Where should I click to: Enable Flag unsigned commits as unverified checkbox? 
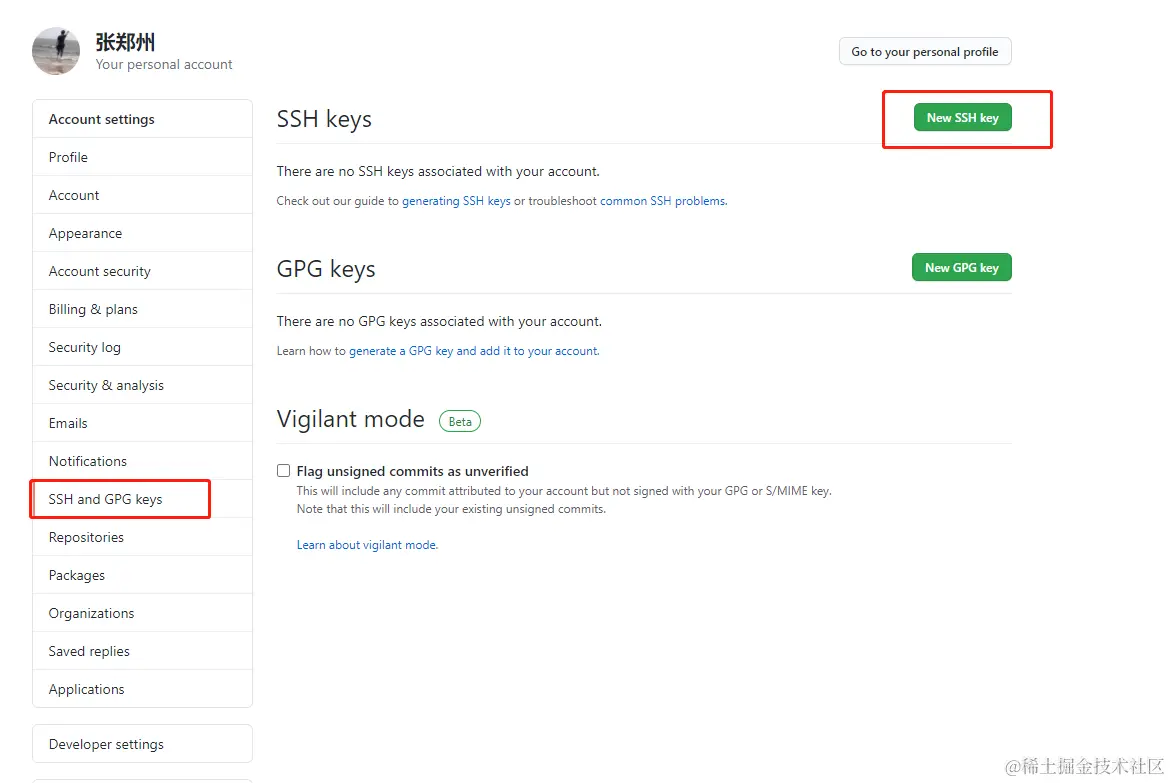[x=284, y=471]
